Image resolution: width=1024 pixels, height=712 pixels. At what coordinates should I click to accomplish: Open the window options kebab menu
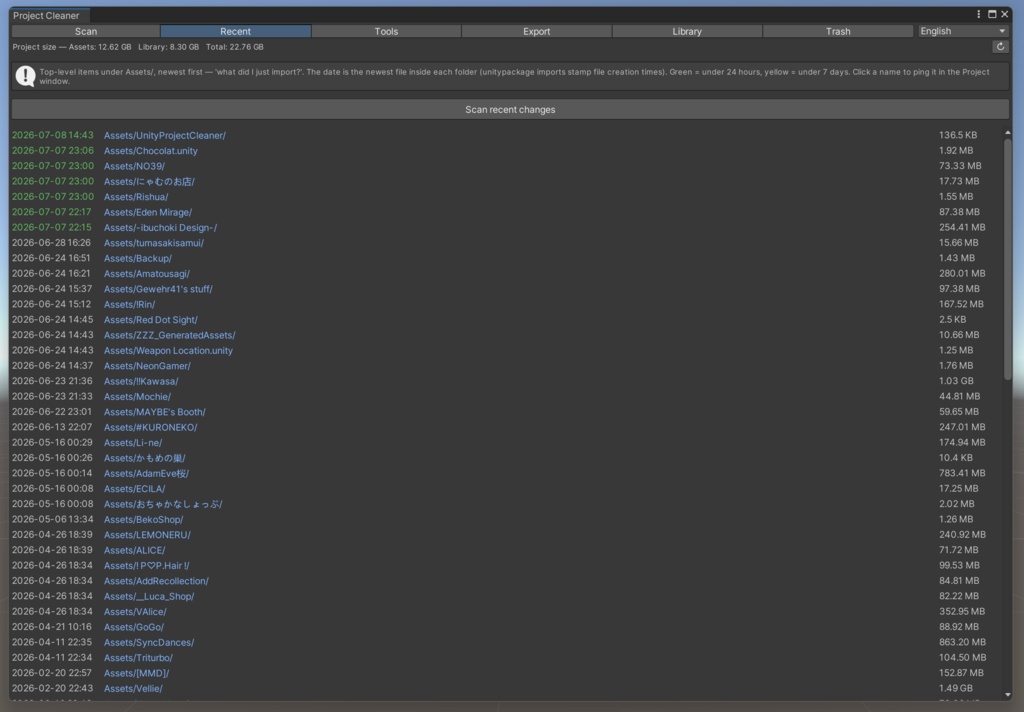point(978,14)
